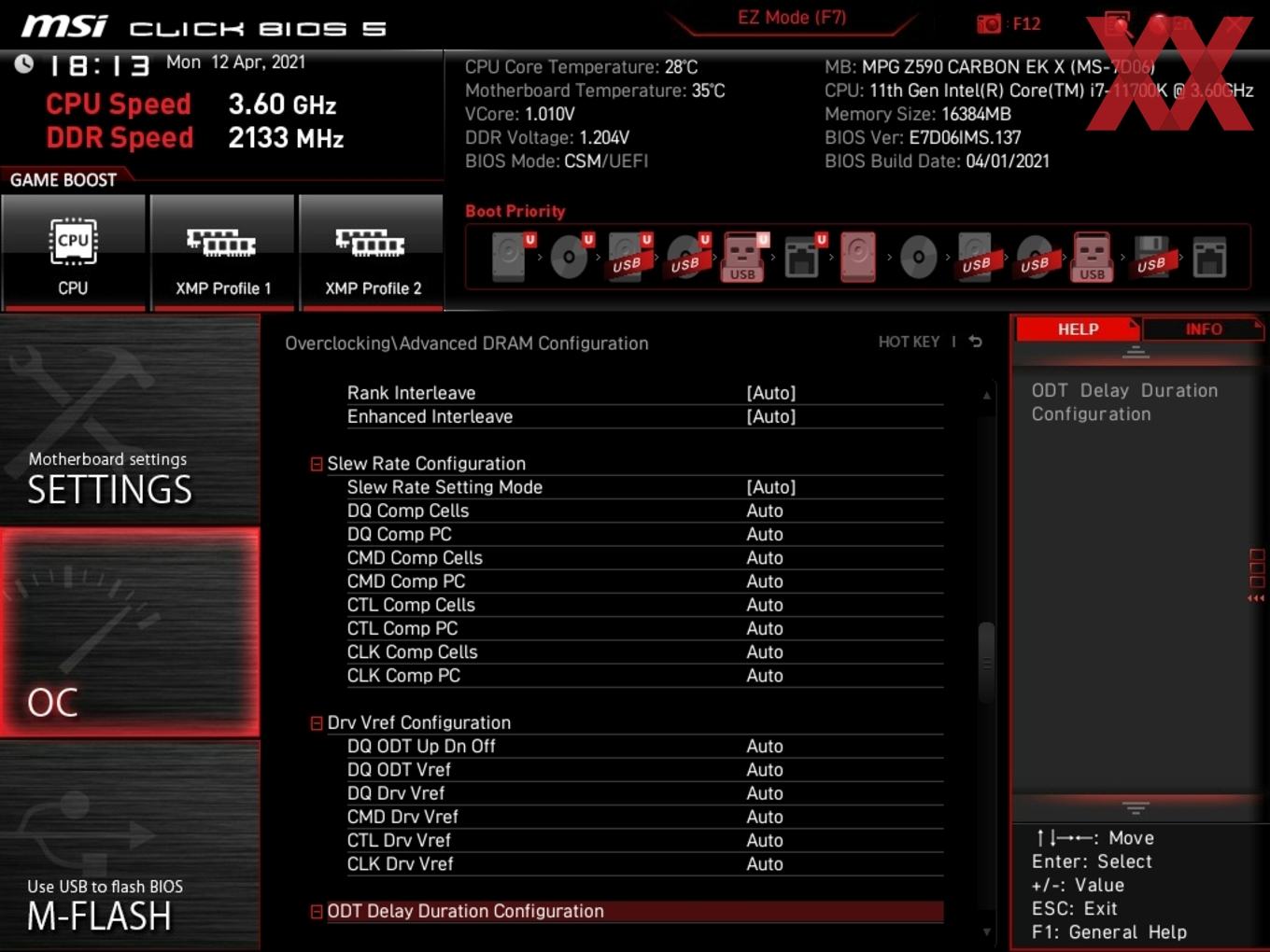This screenshot has width=1270, height=952.
Task: Enable XMP Profile 1
Action: (x=222, y=251)
